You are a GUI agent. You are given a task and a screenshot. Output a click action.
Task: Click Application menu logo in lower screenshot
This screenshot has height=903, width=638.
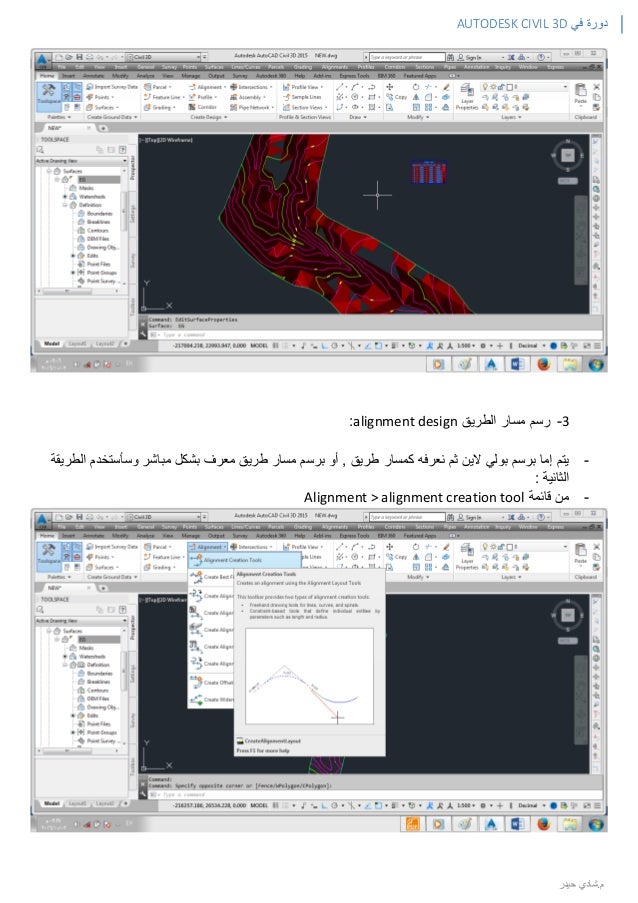43,519
